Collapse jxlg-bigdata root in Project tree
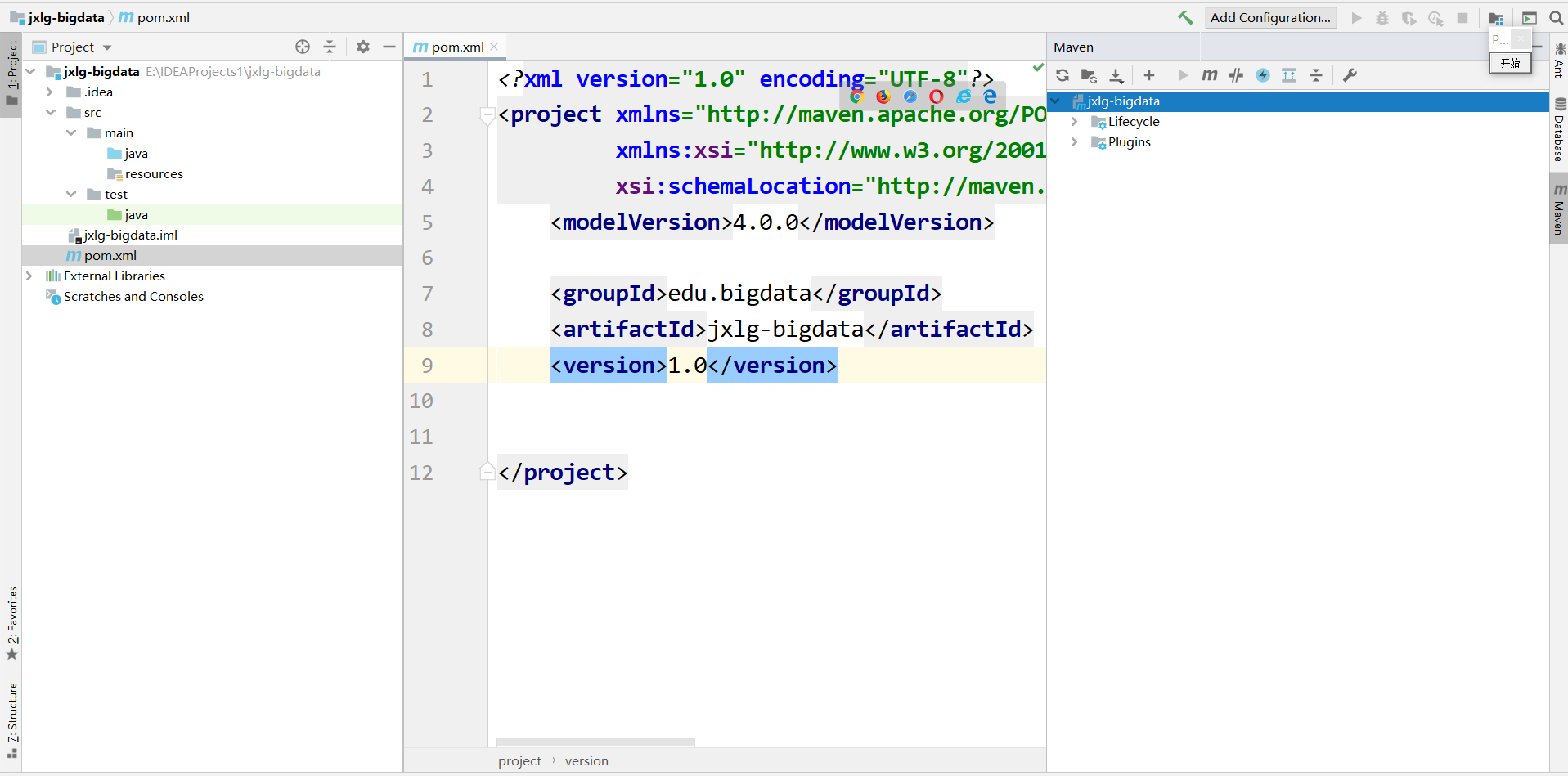This screenshot has height=776, width=1568. (30, 72)
